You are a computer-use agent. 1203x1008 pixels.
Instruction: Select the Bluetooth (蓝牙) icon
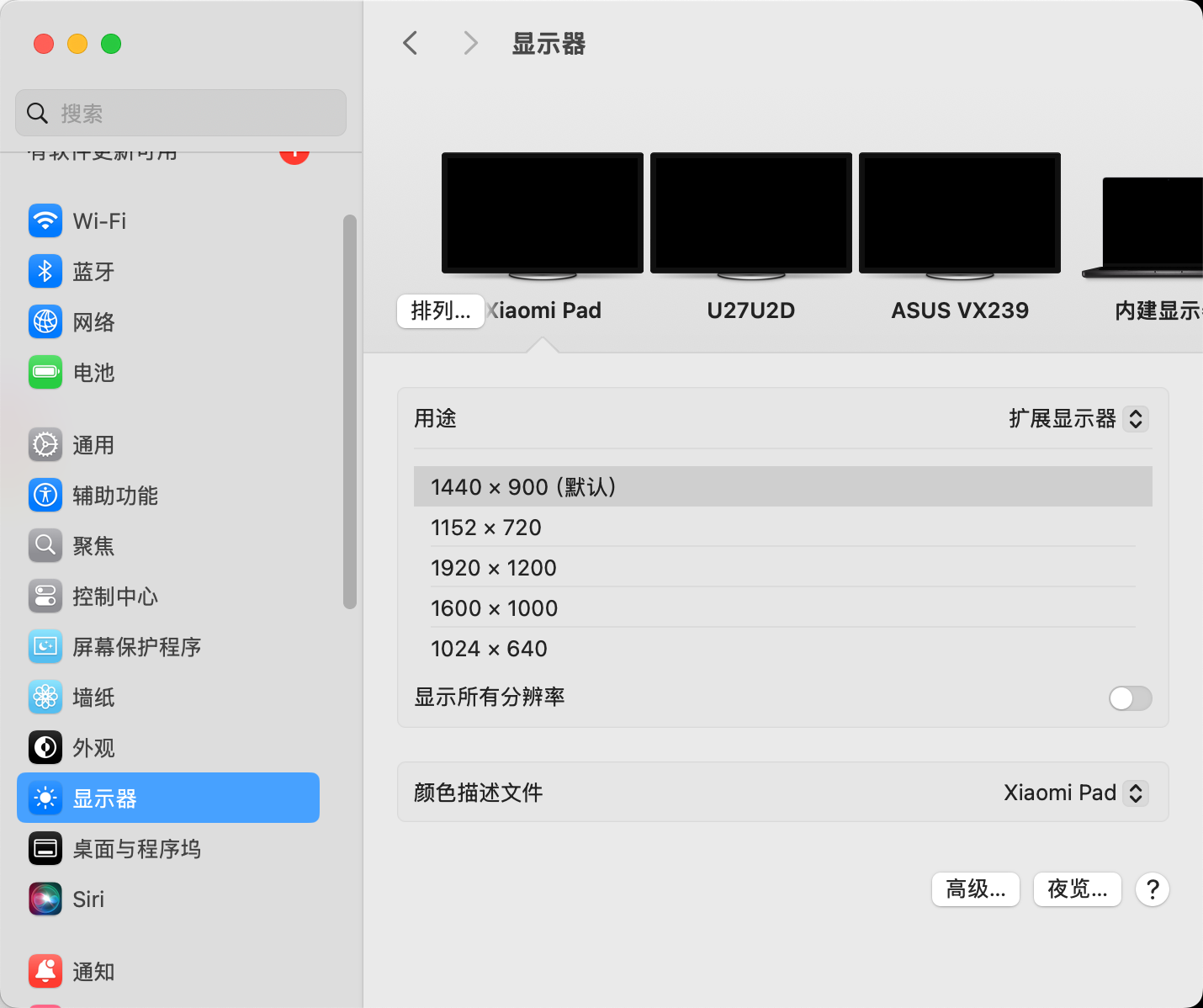coord(45,272)
